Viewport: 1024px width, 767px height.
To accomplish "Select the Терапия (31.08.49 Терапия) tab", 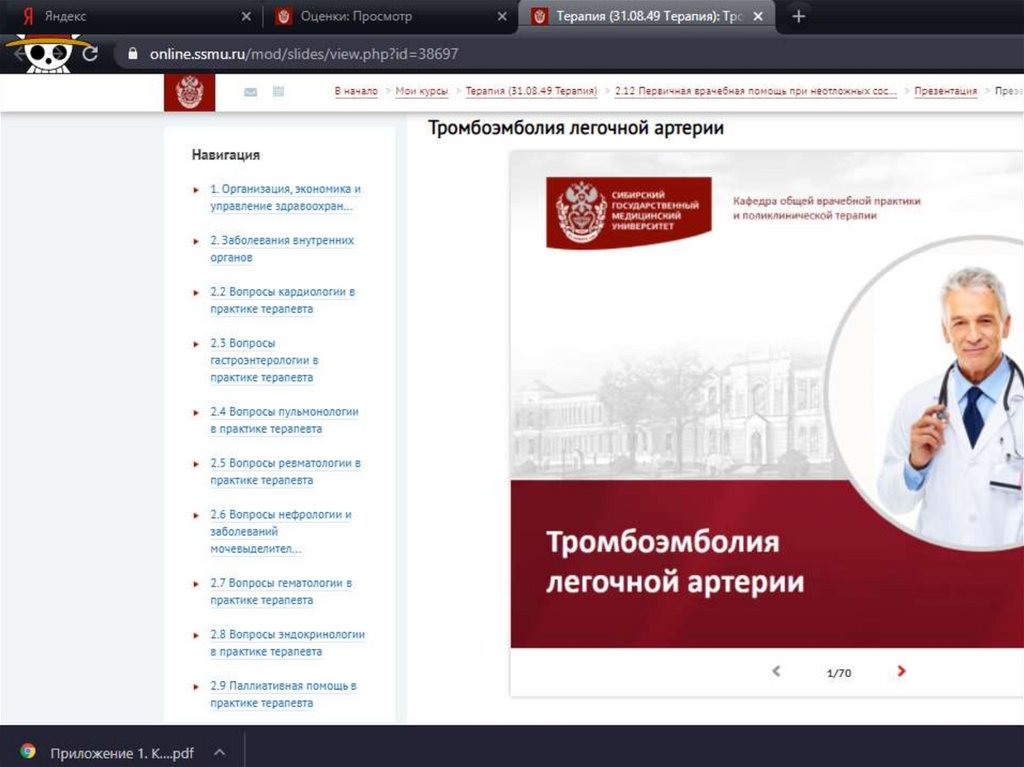I will [x=647, y=16].
